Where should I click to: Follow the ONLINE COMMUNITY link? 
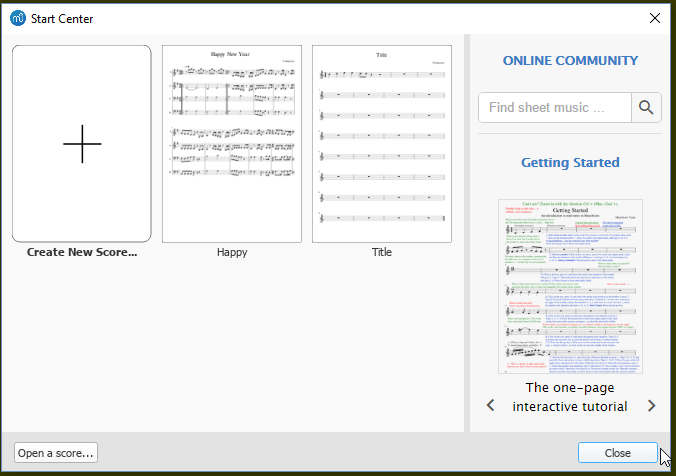[570, 61]
